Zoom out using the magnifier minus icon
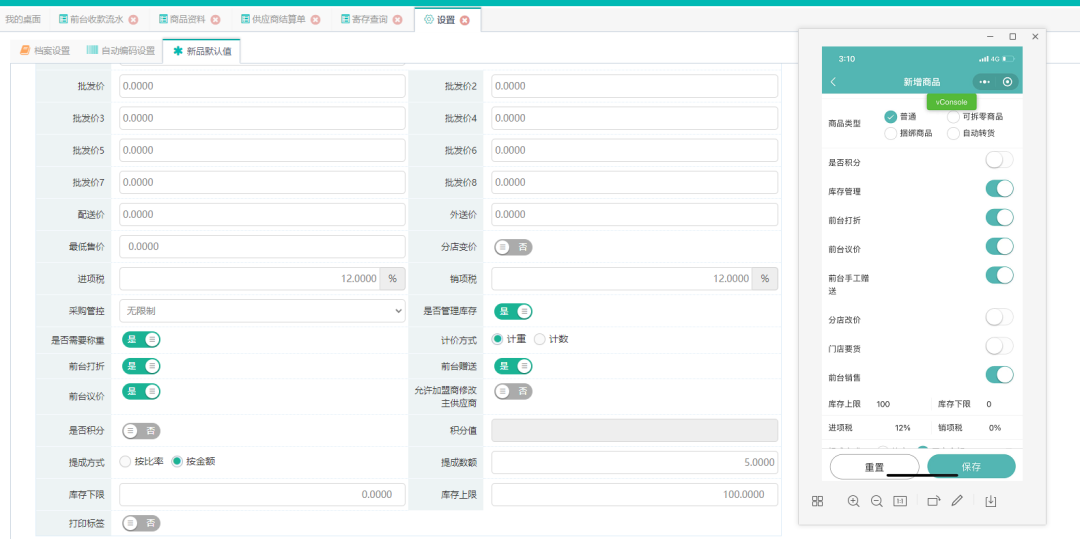 point(876,501)
